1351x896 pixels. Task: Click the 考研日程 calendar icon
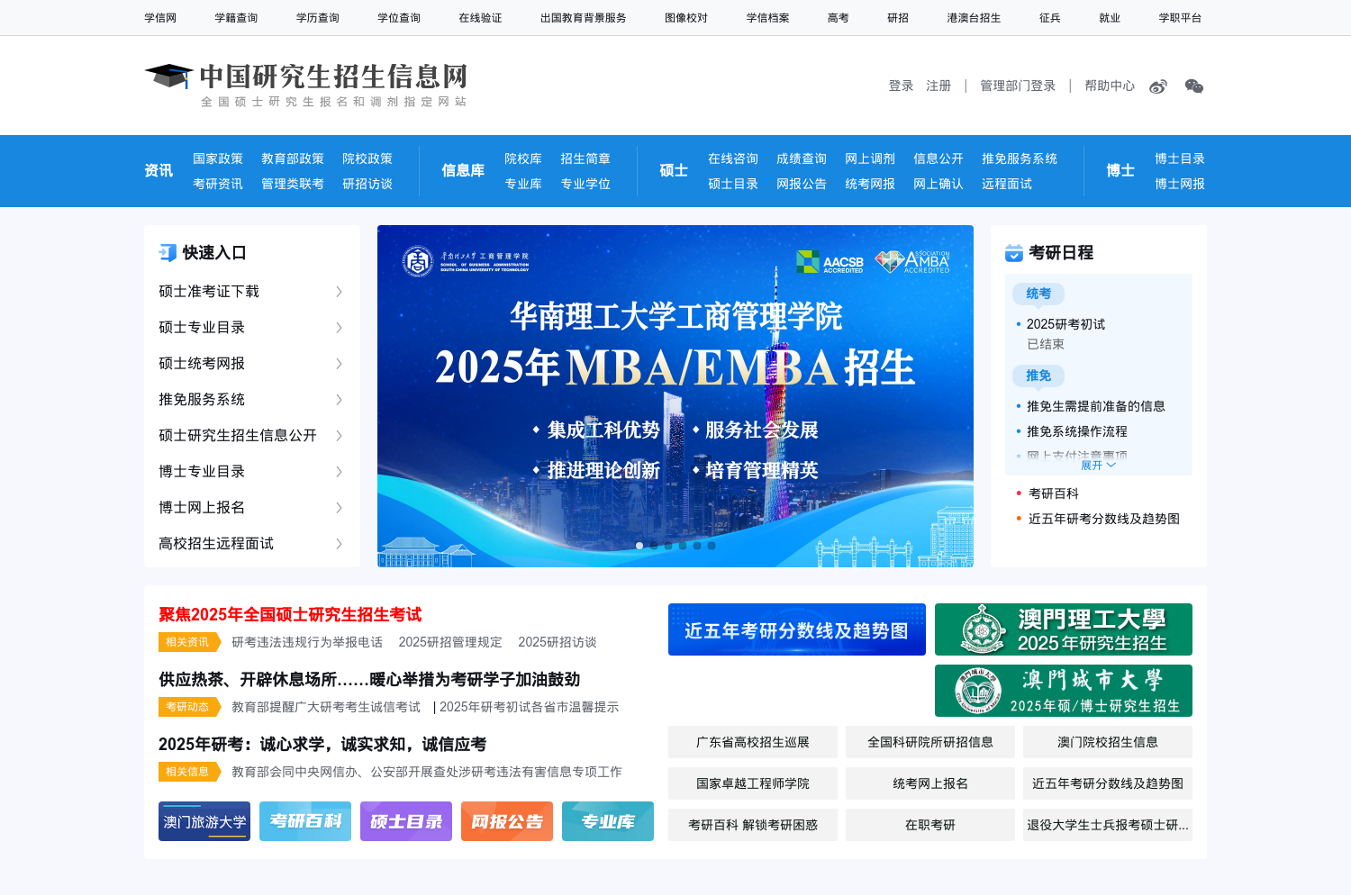1014,253
